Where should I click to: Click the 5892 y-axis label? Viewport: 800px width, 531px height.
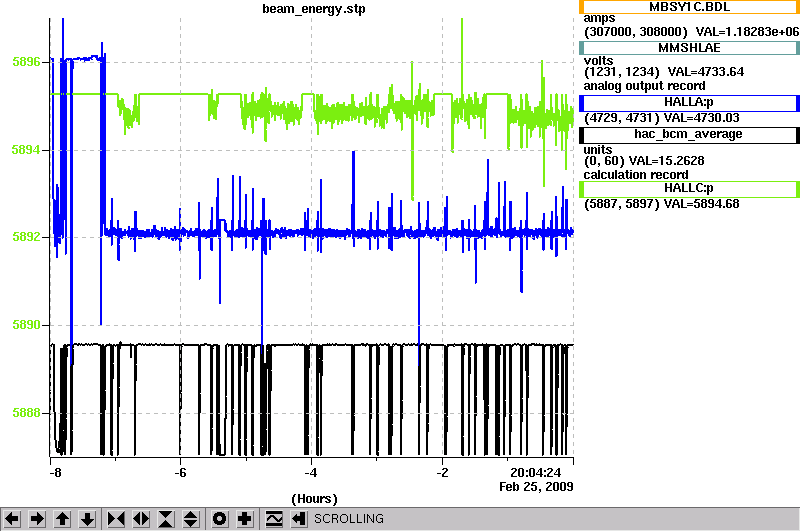26,237
